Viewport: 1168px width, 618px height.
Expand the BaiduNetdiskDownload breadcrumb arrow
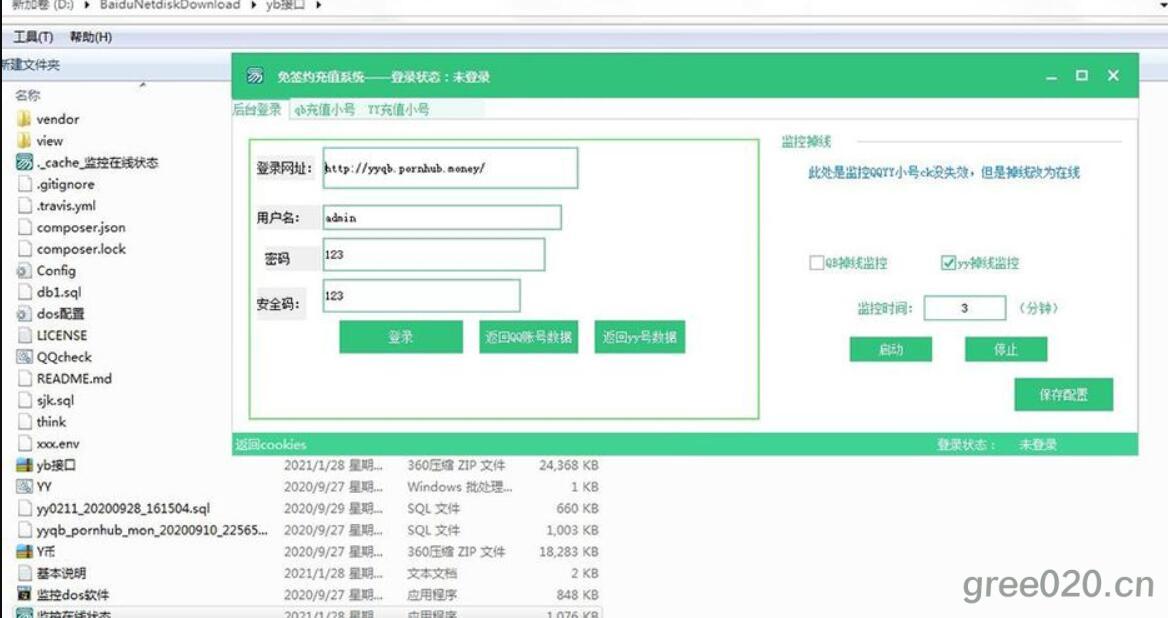tap(252, 5)
